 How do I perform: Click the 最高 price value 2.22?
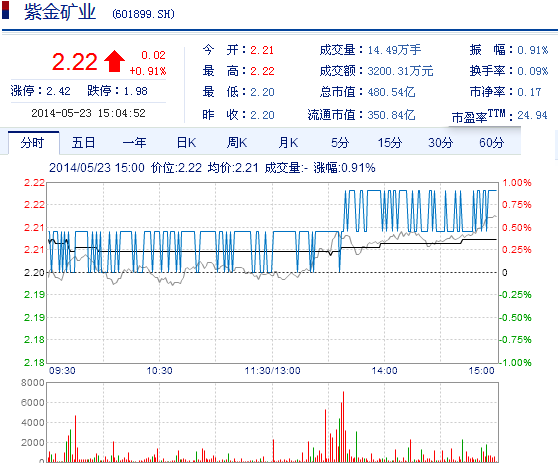(x=262, y=71)
